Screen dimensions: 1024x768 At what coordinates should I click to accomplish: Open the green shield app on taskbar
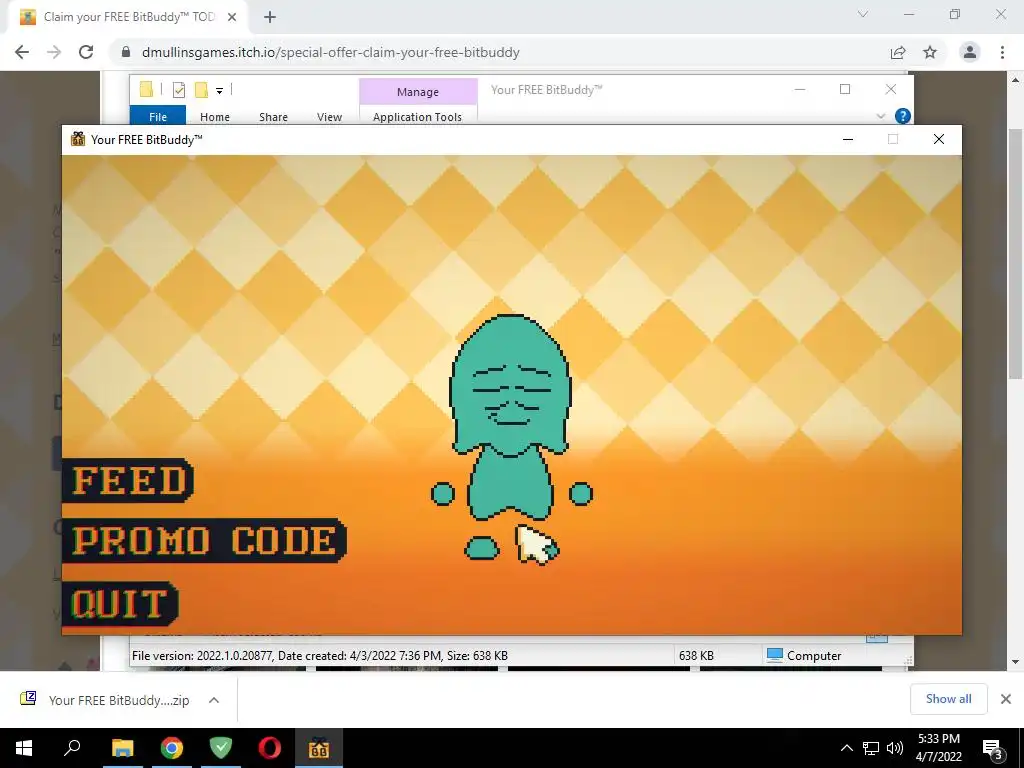coord(221,748)
